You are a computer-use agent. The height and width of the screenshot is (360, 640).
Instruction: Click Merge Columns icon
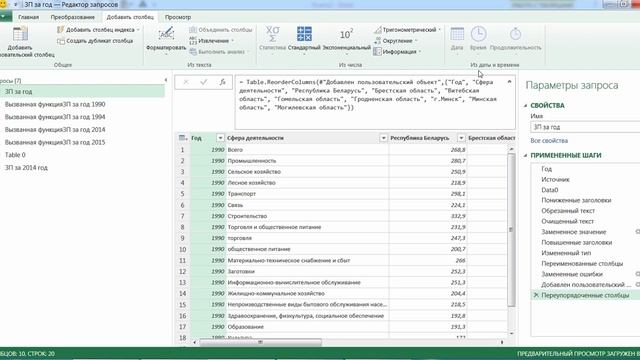193,30
